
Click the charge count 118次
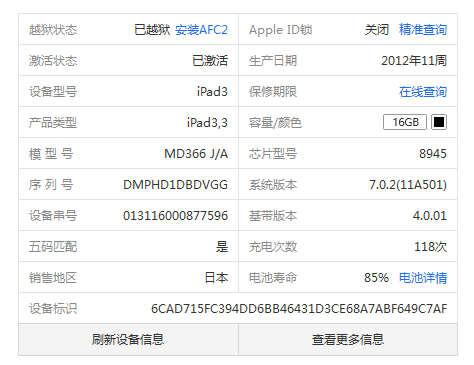430,247
